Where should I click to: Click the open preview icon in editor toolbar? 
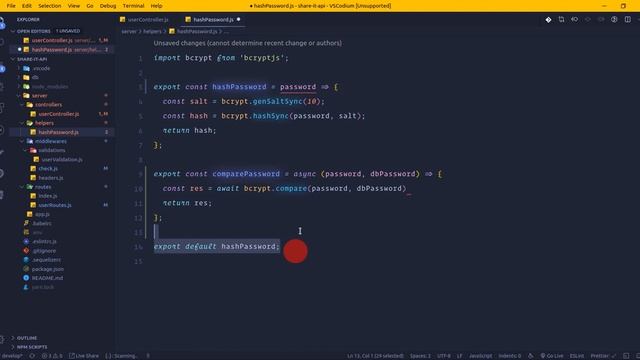tap(614, 20)
